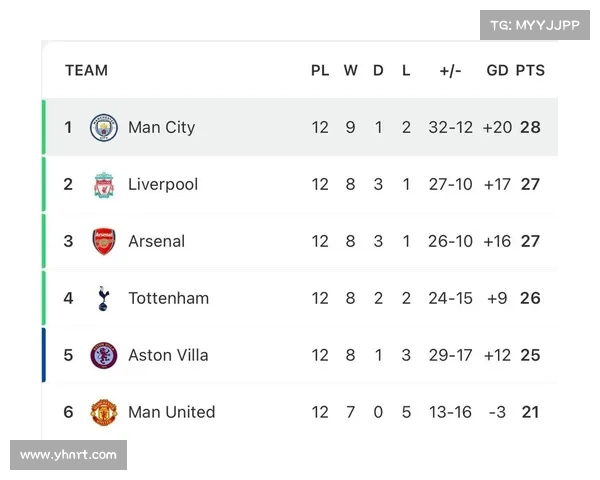Viewport: 600px width, 480px height.
Task: Sort table by PTS column header
Action: pyautogui.click(x=530, y=70)
